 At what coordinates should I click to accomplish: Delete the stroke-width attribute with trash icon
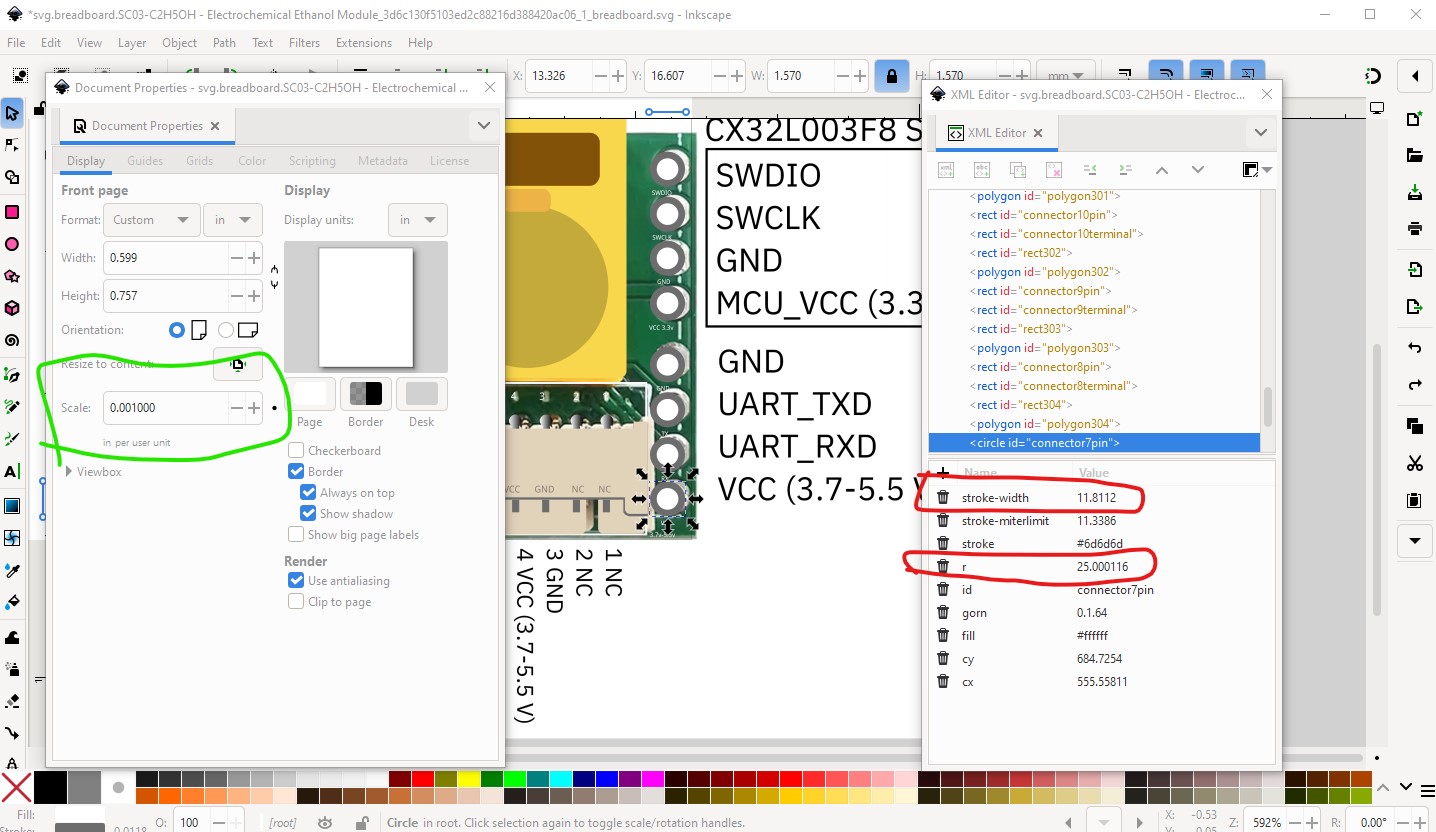pyautogui.click(x=942, y=498)
